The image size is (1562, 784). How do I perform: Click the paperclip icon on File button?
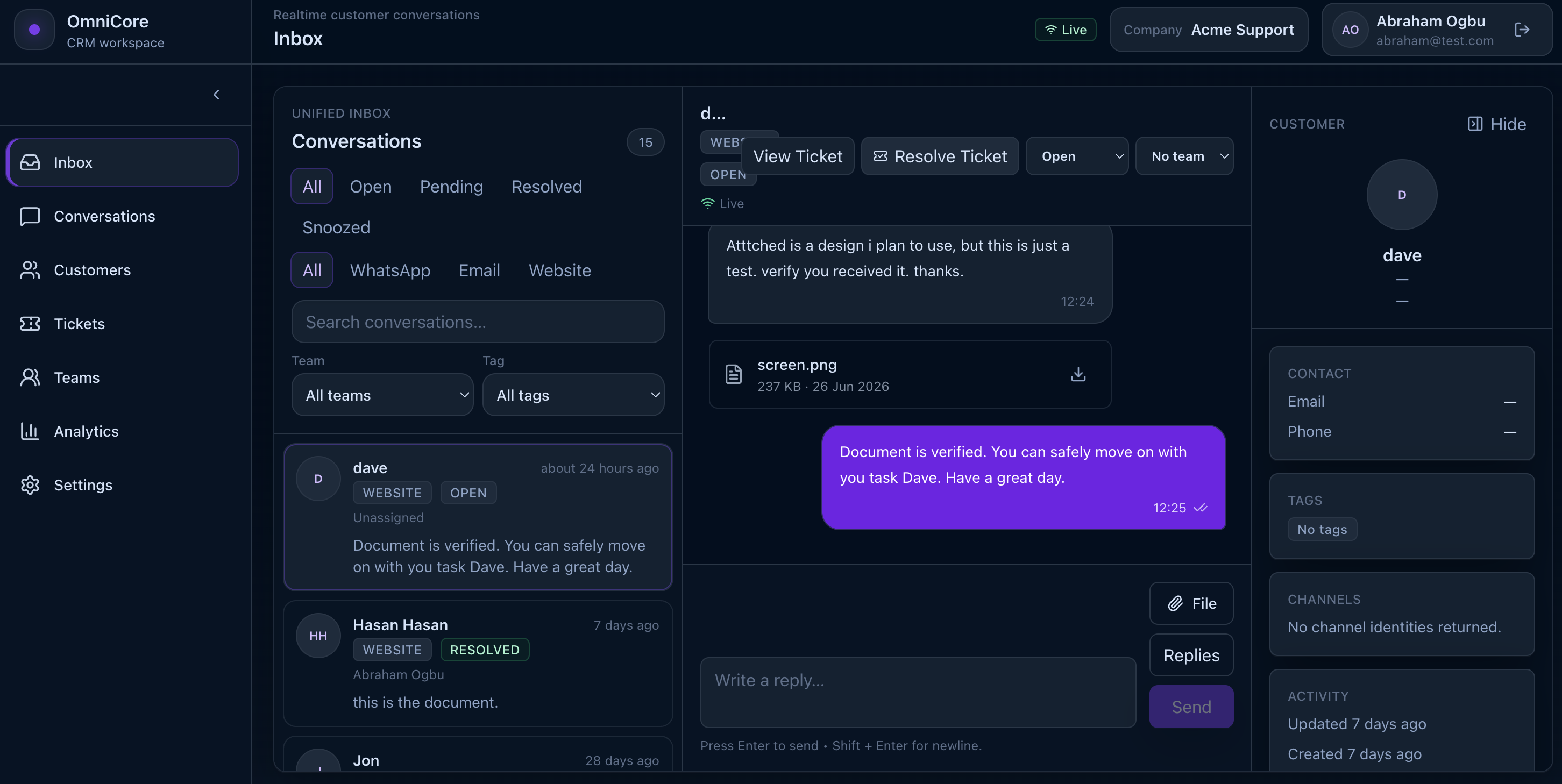point(1175,603)
